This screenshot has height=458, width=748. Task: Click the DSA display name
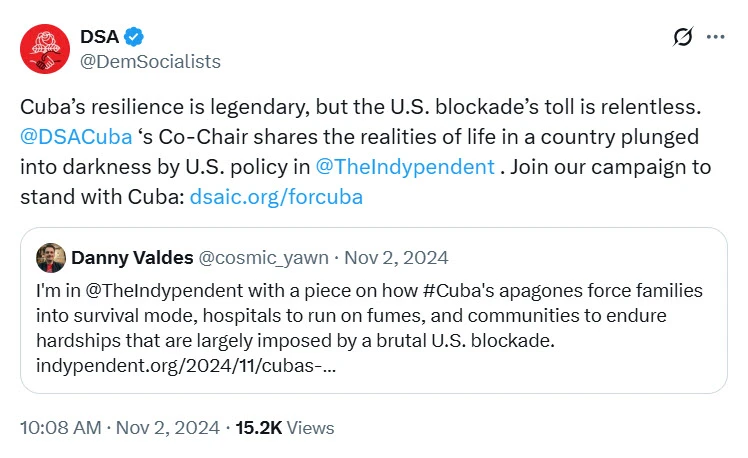point(99,37)
